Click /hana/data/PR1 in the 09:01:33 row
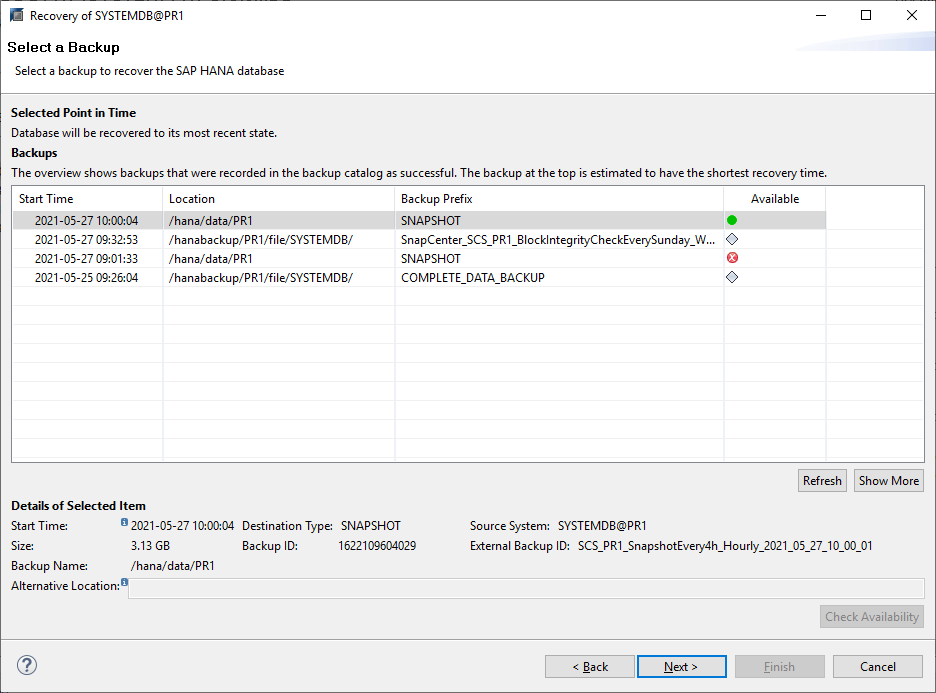 tap(211, 259)
